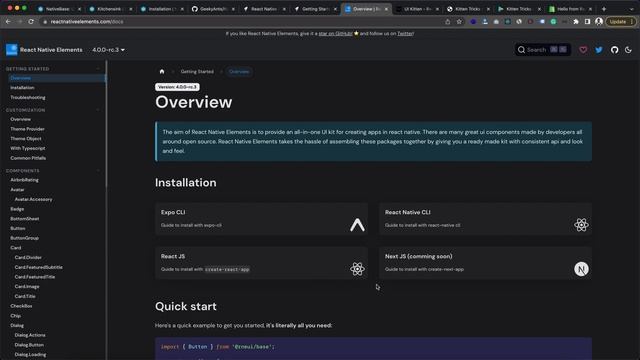Go forward with the browser forward arrow

pyautogui.click(x=20, y=21)
